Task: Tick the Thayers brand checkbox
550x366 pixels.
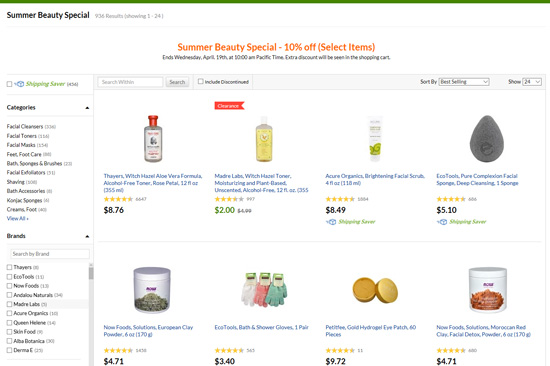Action: pyautogui.click(x=9, y=267)
